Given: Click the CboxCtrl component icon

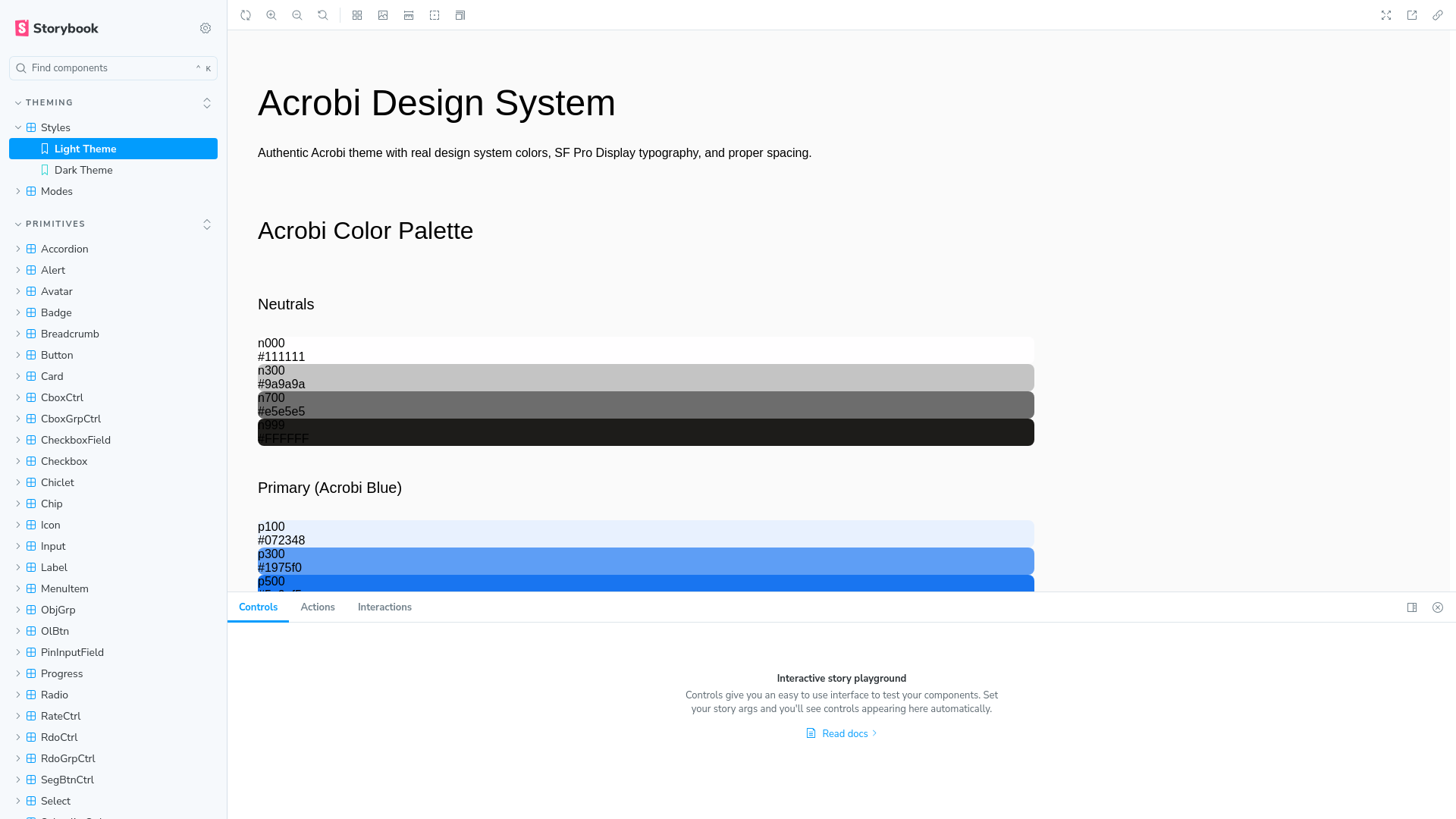Looking at the screenshot, I should point(31,397).
